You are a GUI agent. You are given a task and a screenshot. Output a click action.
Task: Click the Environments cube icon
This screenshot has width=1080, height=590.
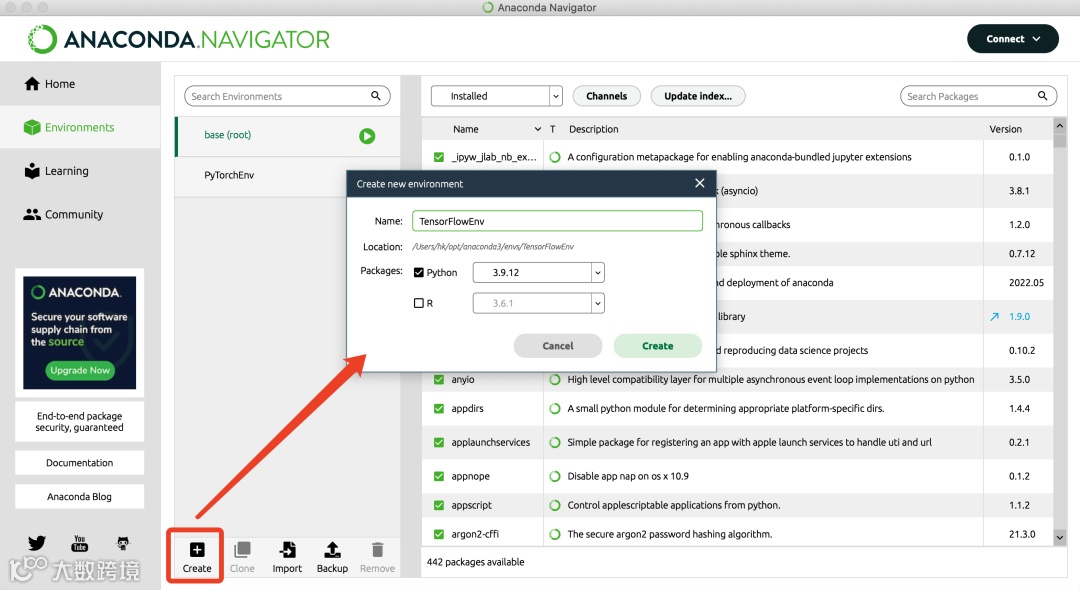click(32, 127)
